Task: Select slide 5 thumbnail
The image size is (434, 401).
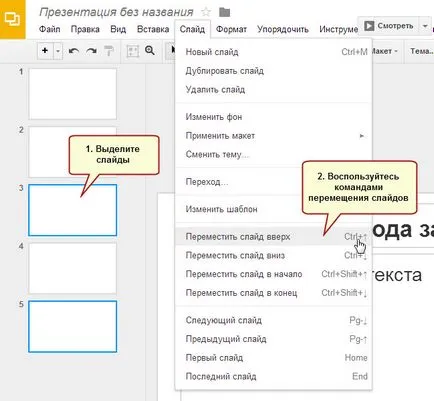Action: (73, 326)
